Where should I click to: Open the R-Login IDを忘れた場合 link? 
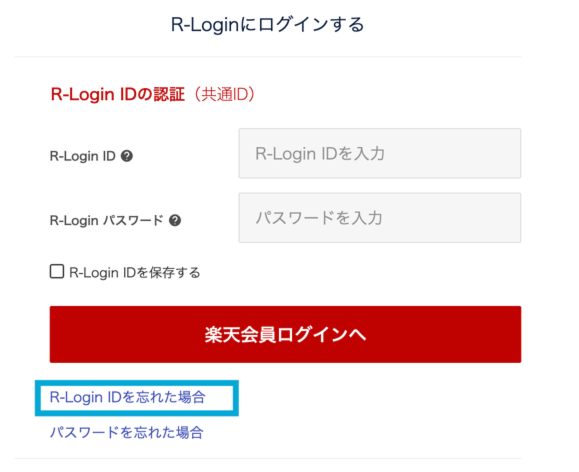click(127, 397)
